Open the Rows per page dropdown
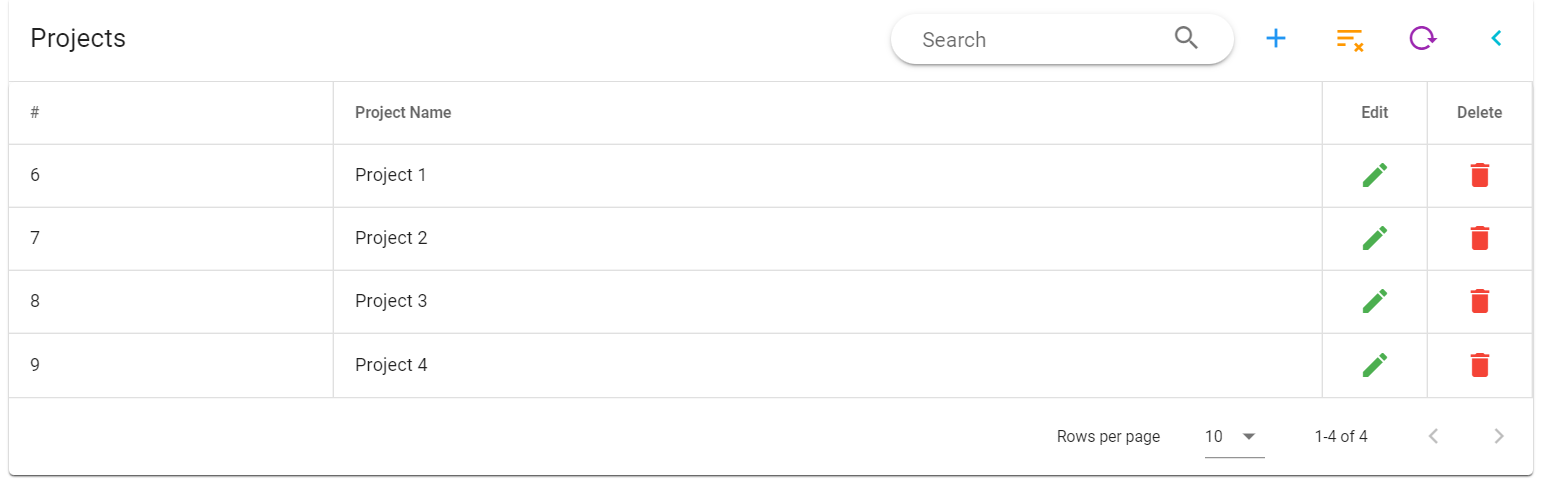The width and height of the screenshot is (1543, 485). (x=1234, y=437)
